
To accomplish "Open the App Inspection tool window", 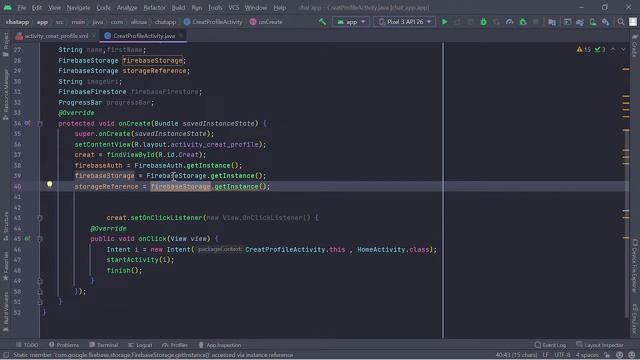I will coord(220,345).
